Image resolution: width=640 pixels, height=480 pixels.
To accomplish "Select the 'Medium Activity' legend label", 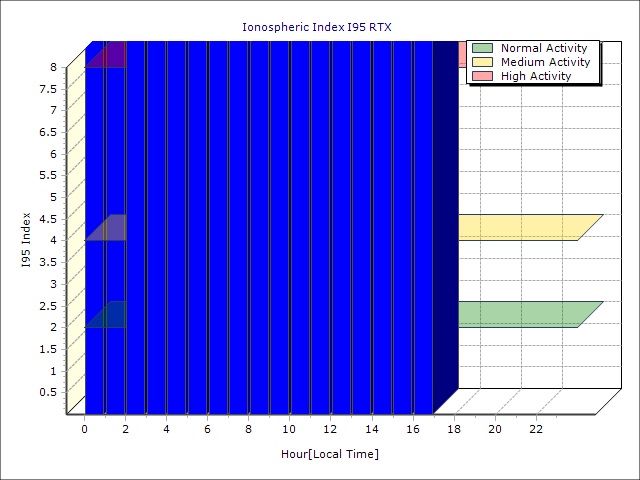I will point(545,62).
